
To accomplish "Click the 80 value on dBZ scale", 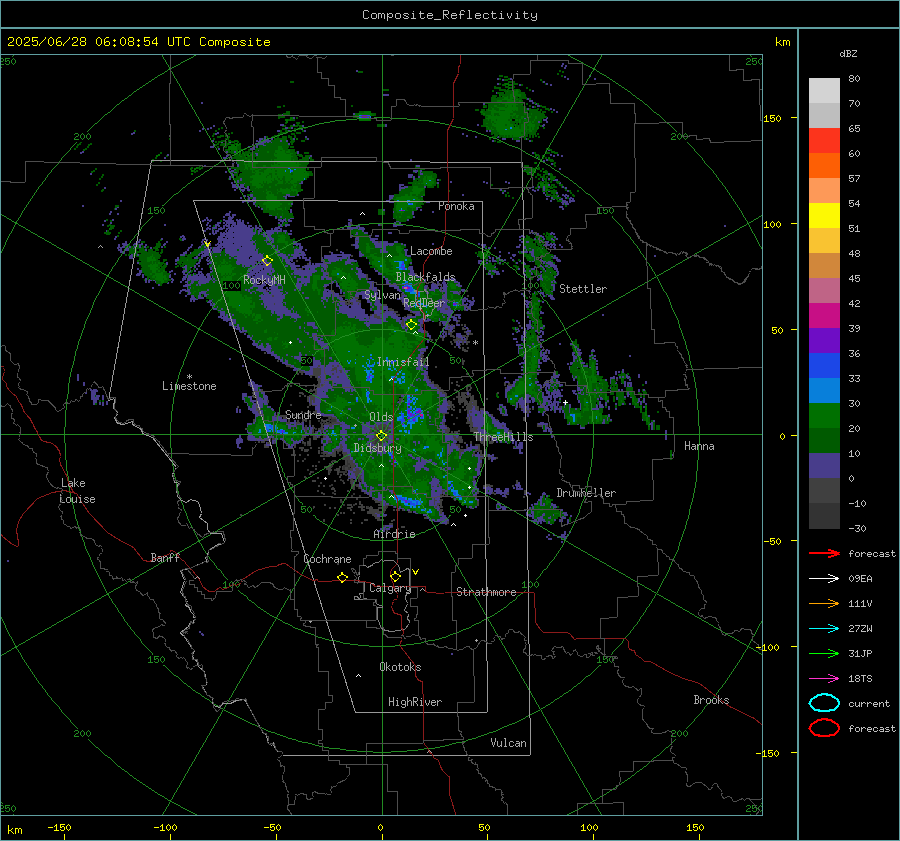I will 854,79.
